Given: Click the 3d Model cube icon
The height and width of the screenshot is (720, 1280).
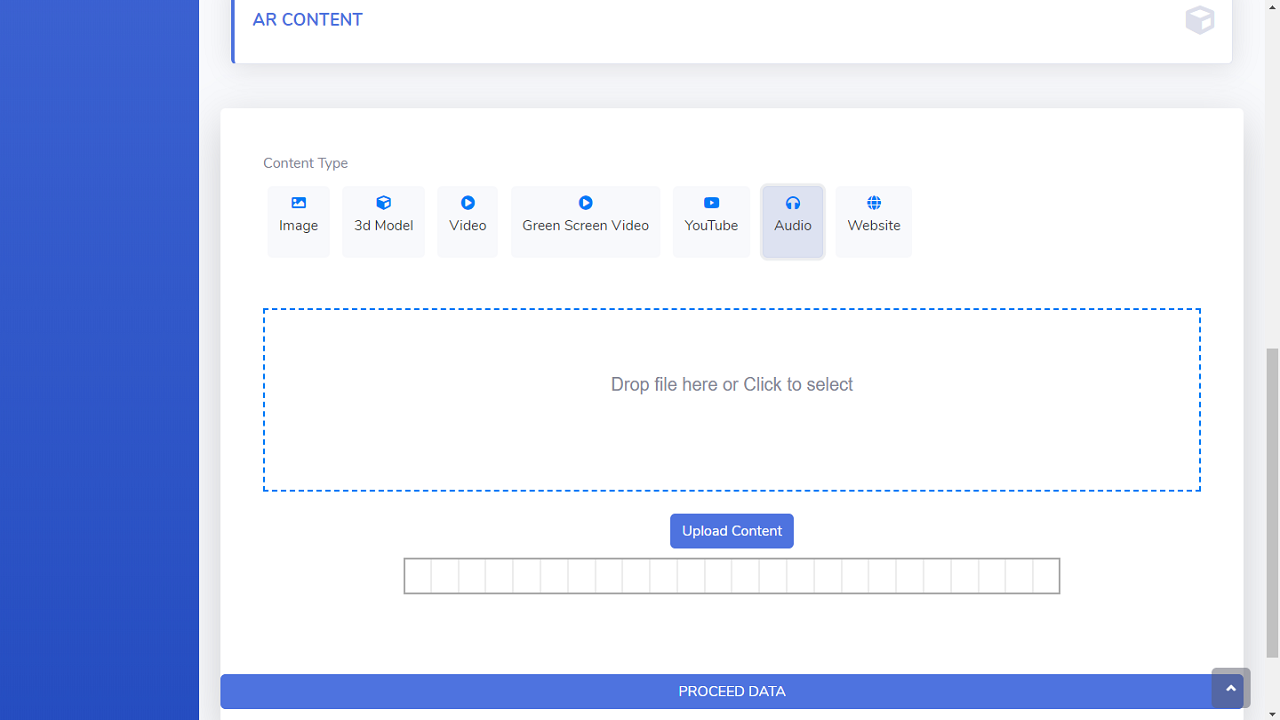Looking at the screenshot, I should [x=383, y=203].
